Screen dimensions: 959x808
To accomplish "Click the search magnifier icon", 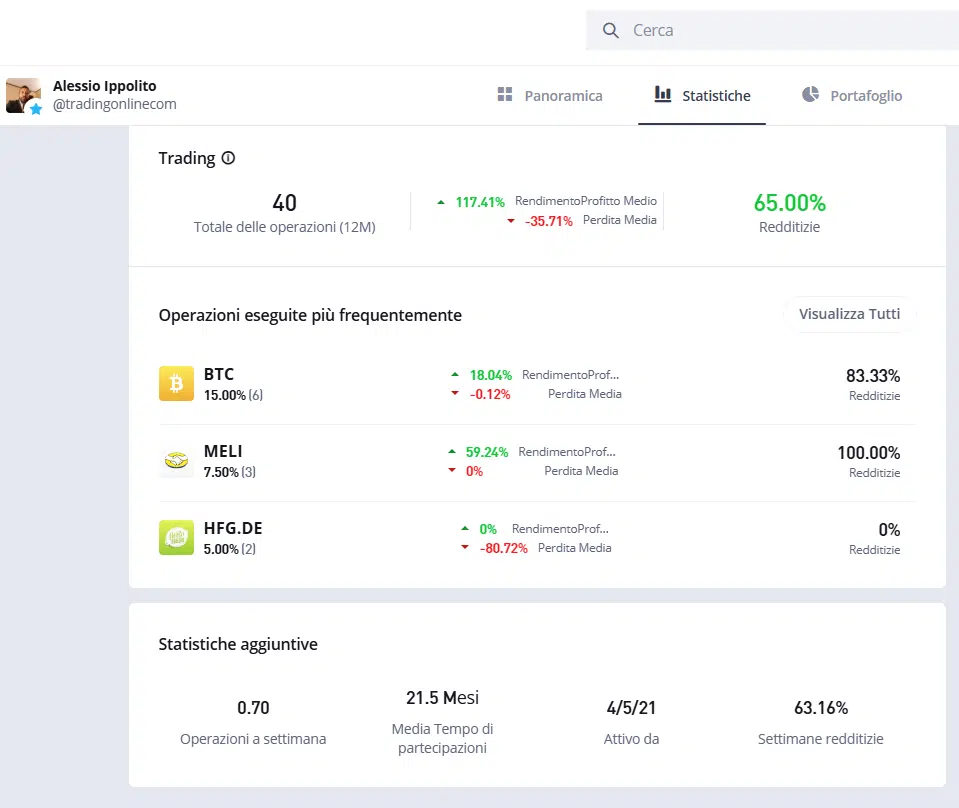I will (611, 30).
